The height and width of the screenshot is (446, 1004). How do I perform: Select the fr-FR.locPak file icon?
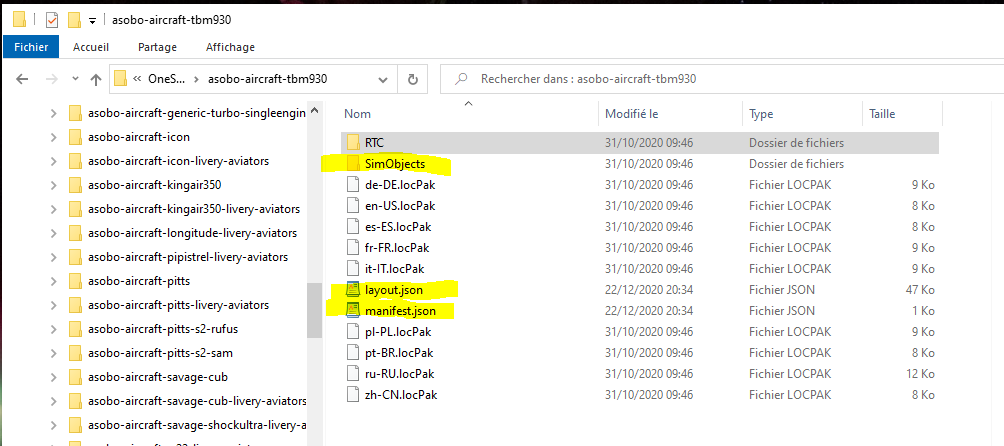[x=353, y=247]
